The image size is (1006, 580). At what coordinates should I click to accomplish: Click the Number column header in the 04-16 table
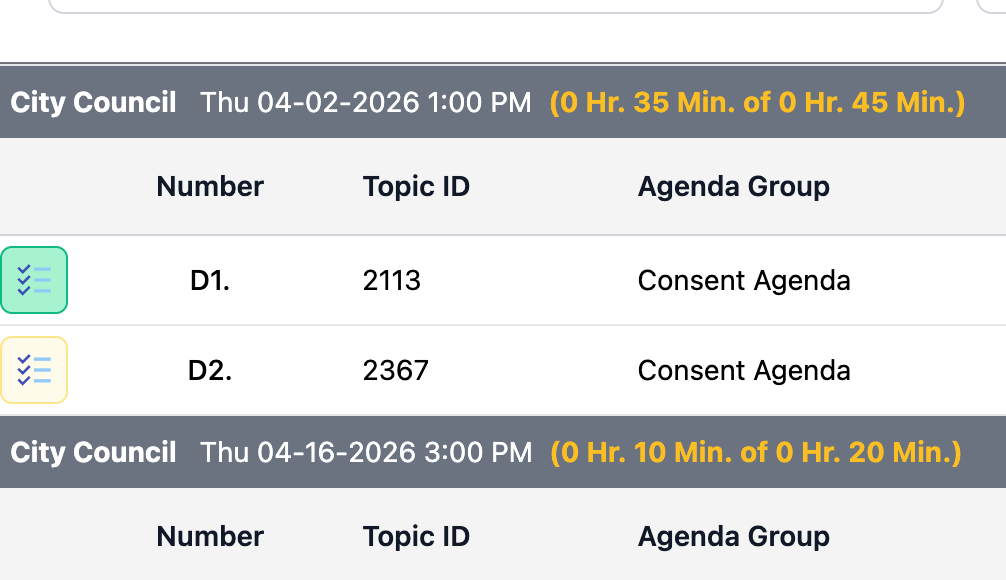(x=210, y=536)
